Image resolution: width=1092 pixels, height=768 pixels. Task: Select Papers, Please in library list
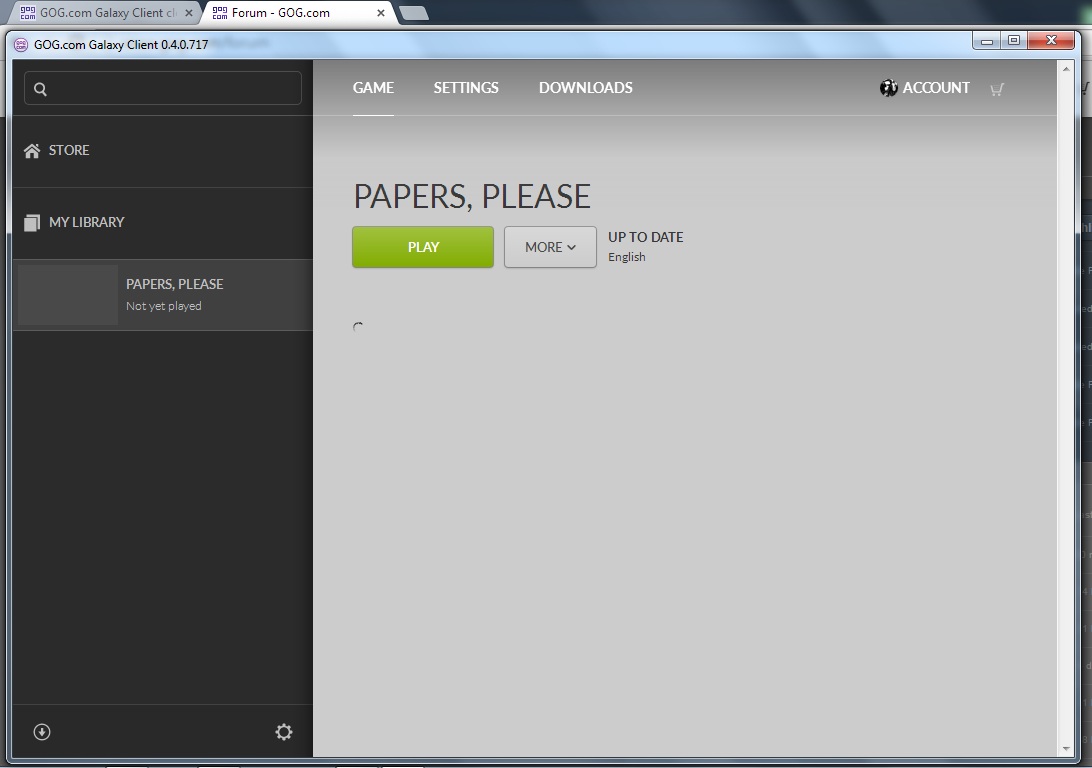[162, 295]
